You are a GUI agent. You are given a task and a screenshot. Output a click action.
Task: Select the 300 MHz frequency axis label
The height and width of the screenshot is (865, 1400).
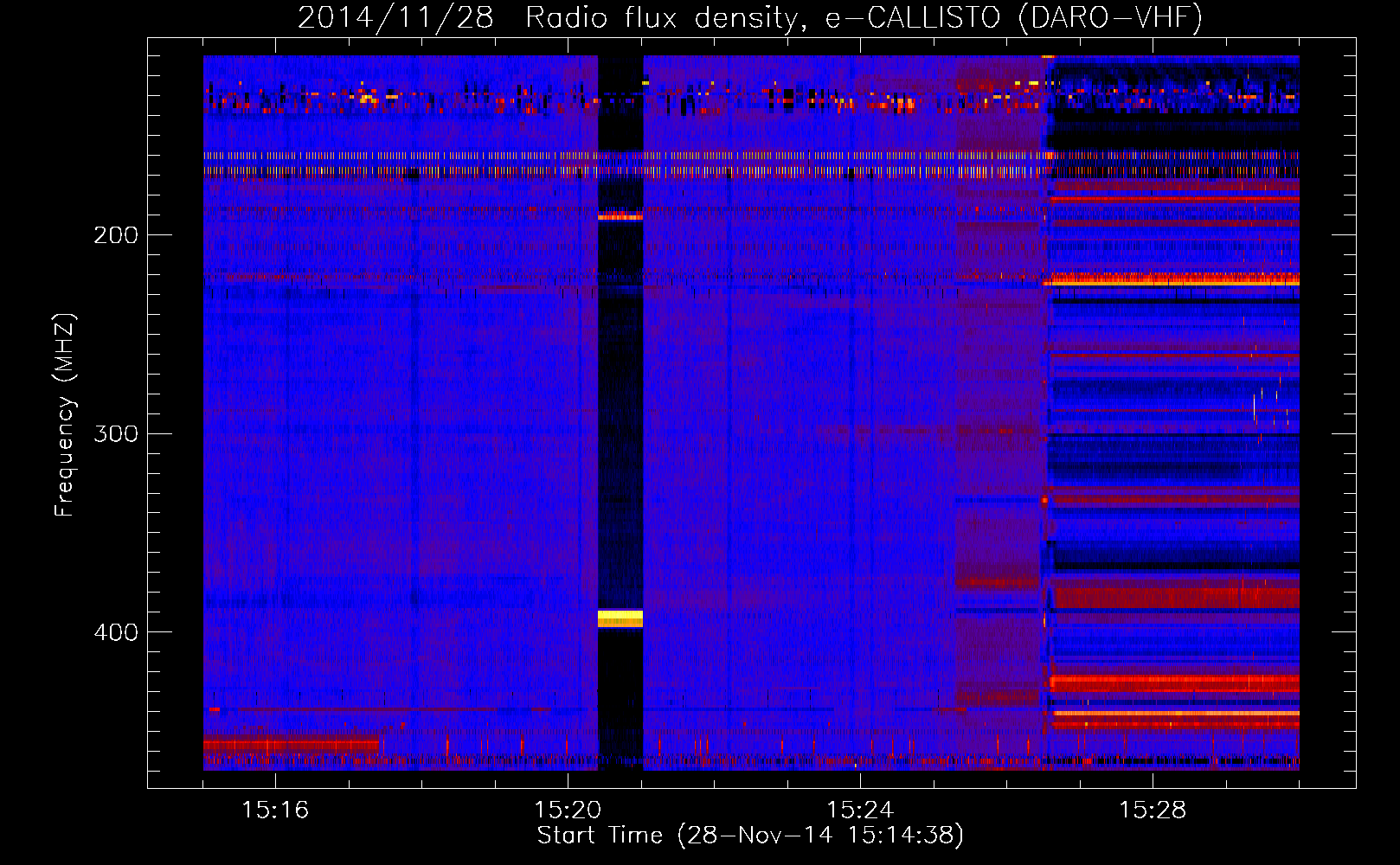click(x=116, y=433)
